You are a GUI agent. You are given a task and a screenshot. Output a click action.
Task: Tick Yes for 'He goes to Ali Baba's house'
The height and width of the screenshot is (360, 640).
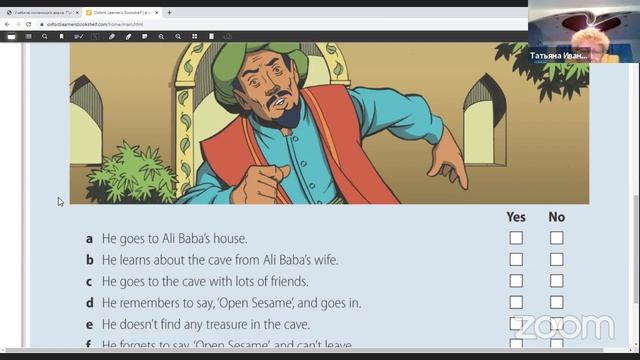(516, 238)
